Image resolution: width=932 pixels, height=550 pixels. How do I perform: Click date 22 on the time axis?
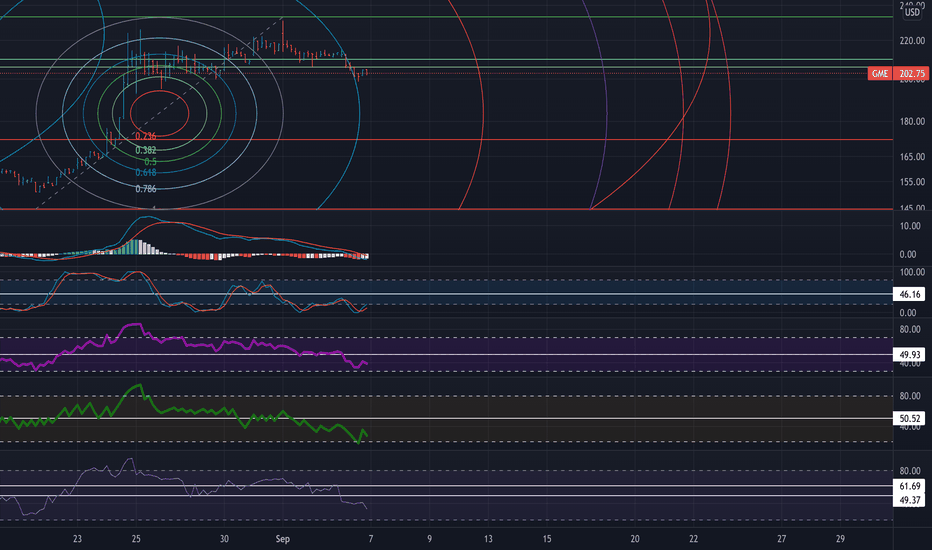pyautogui.click(x=694, y=539)
